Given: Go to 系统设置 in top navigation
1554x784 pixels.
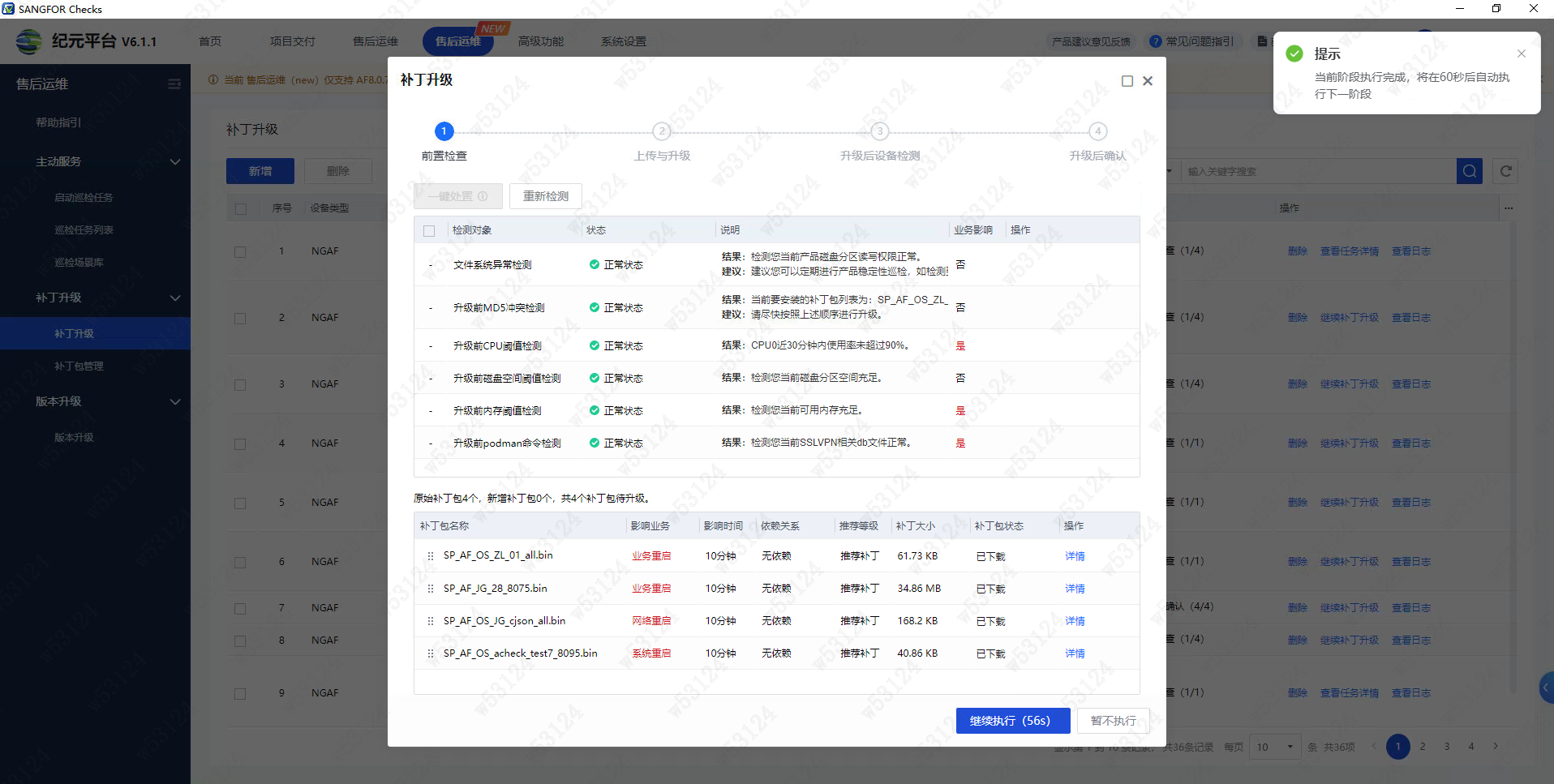Looking at the screenshot, I should (623, 41).
